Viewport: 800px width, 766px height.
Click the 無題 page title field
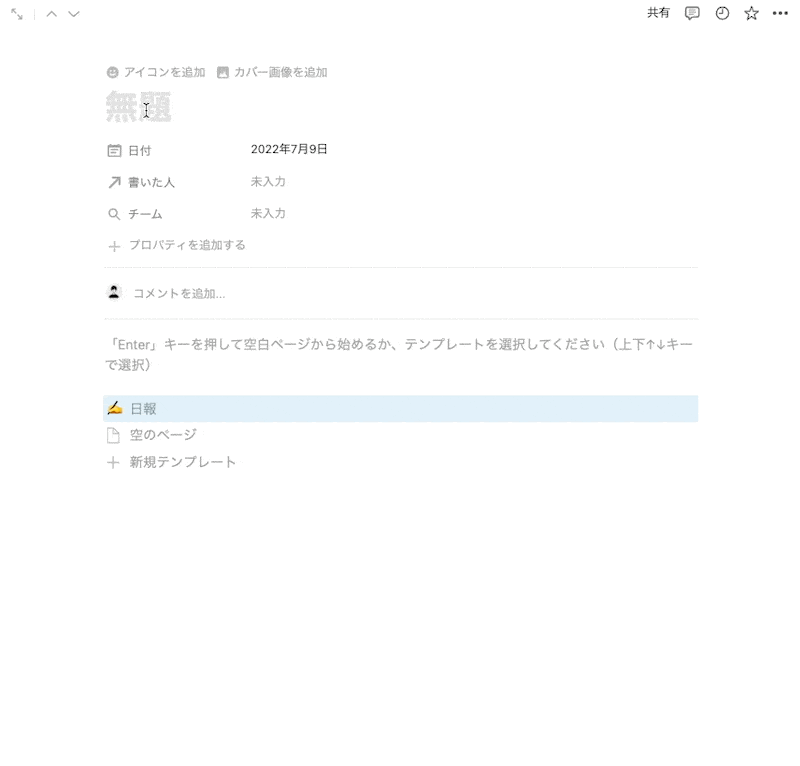coord(138,107)
